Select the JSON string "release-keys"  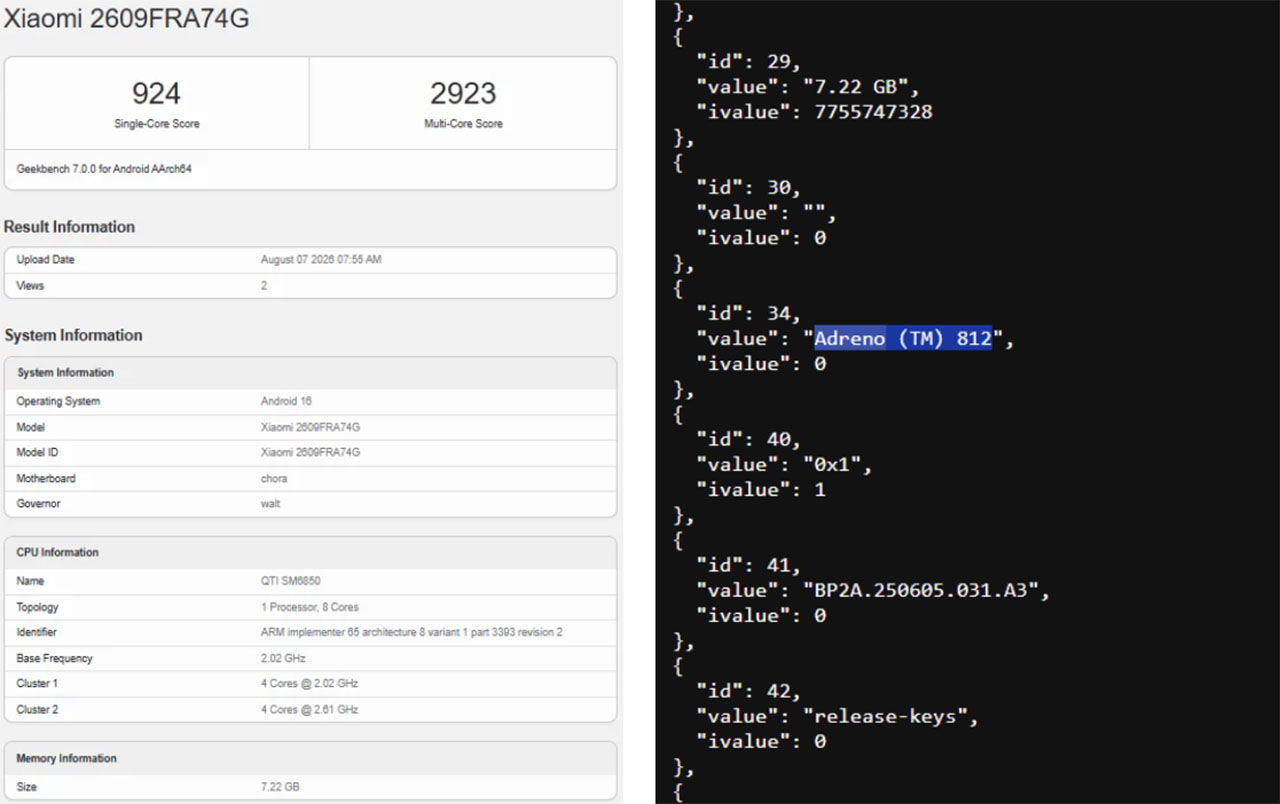886,717
